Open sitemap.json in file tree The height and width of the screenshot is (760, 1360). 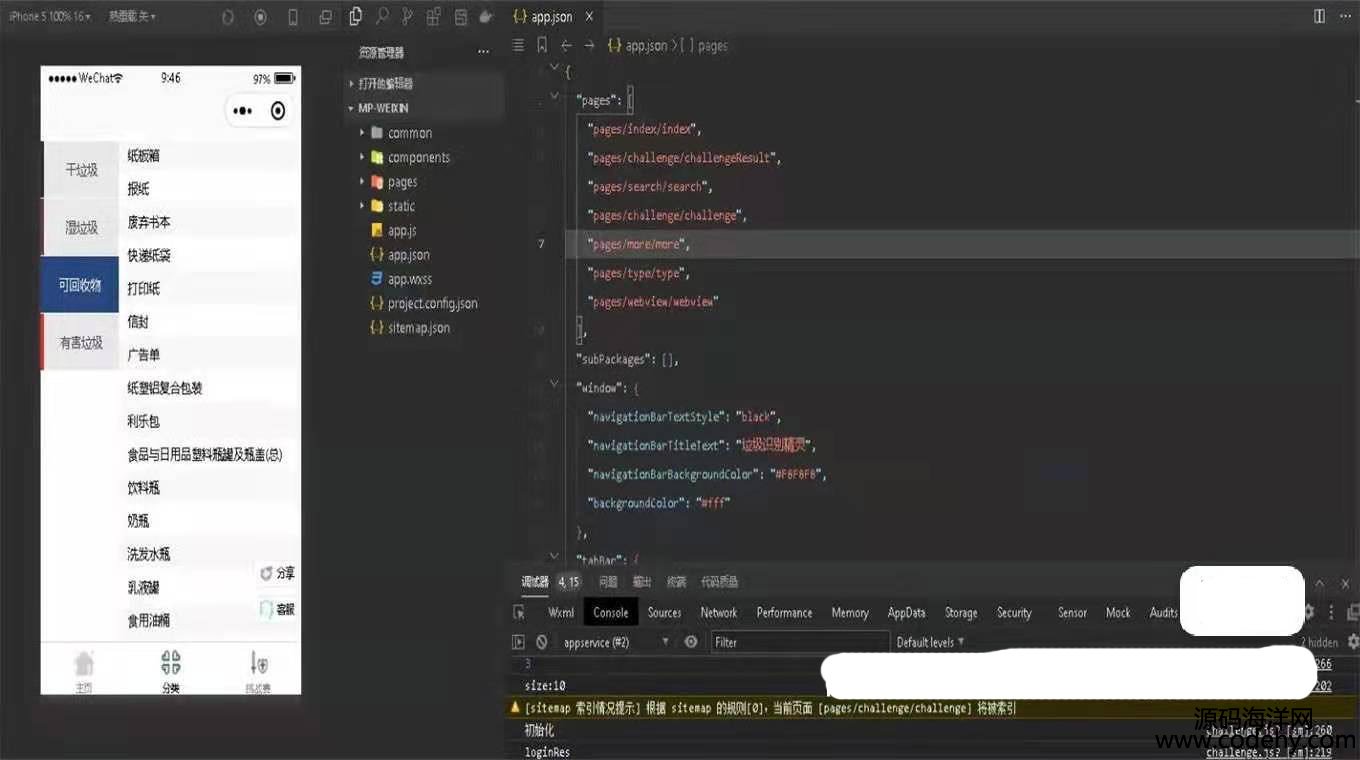coord(418,327)
